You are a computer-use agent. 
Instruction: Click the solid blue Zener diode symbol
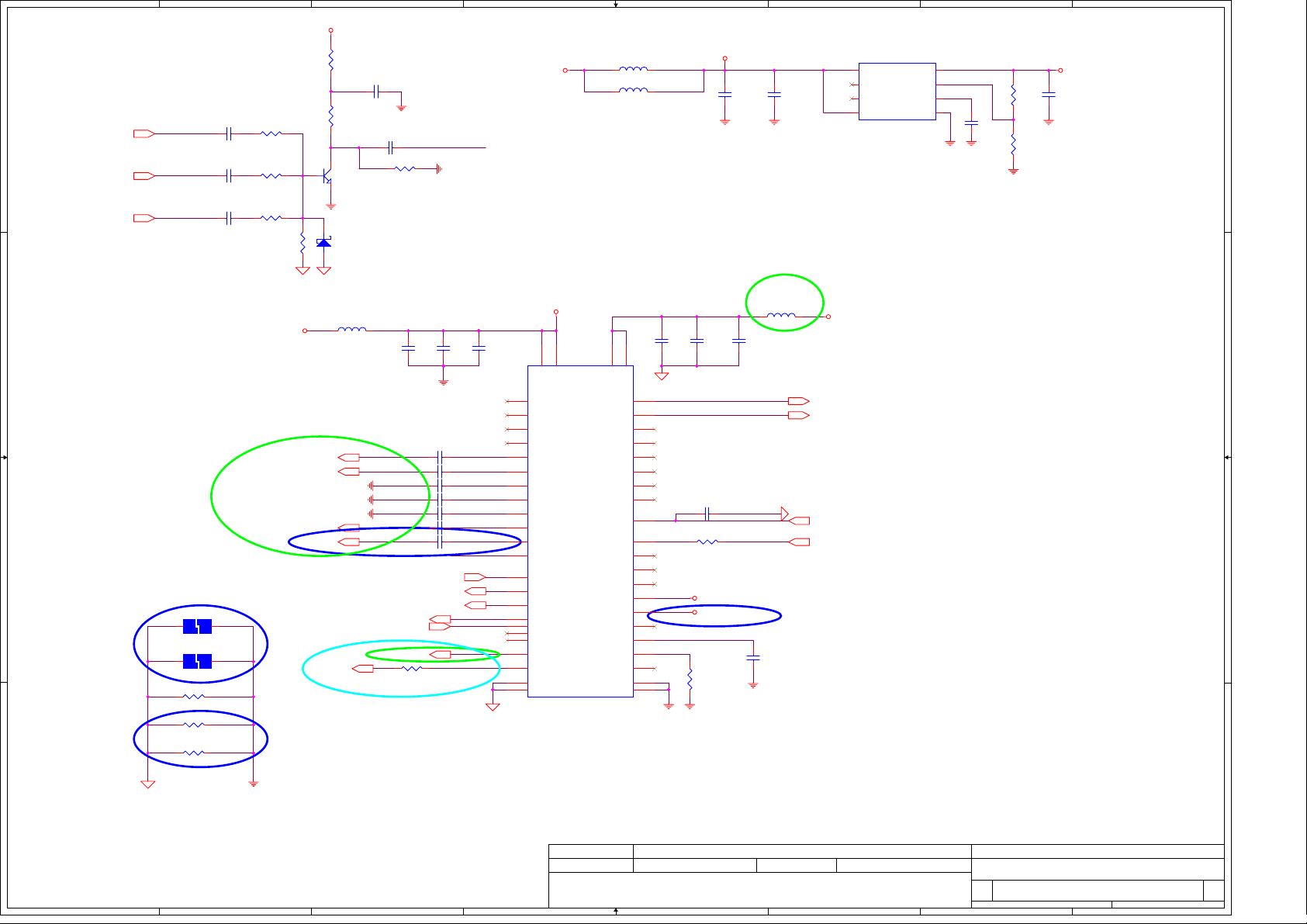click(324, 243)
